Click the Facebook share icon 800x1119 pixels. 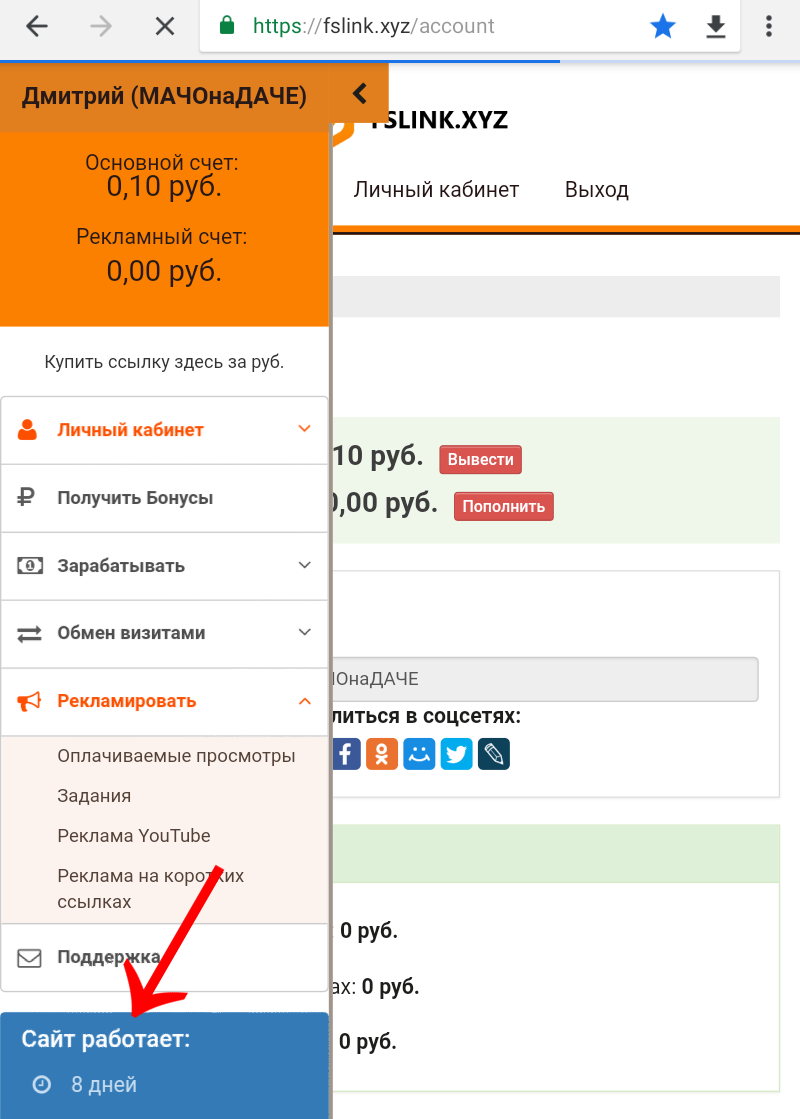345,753
